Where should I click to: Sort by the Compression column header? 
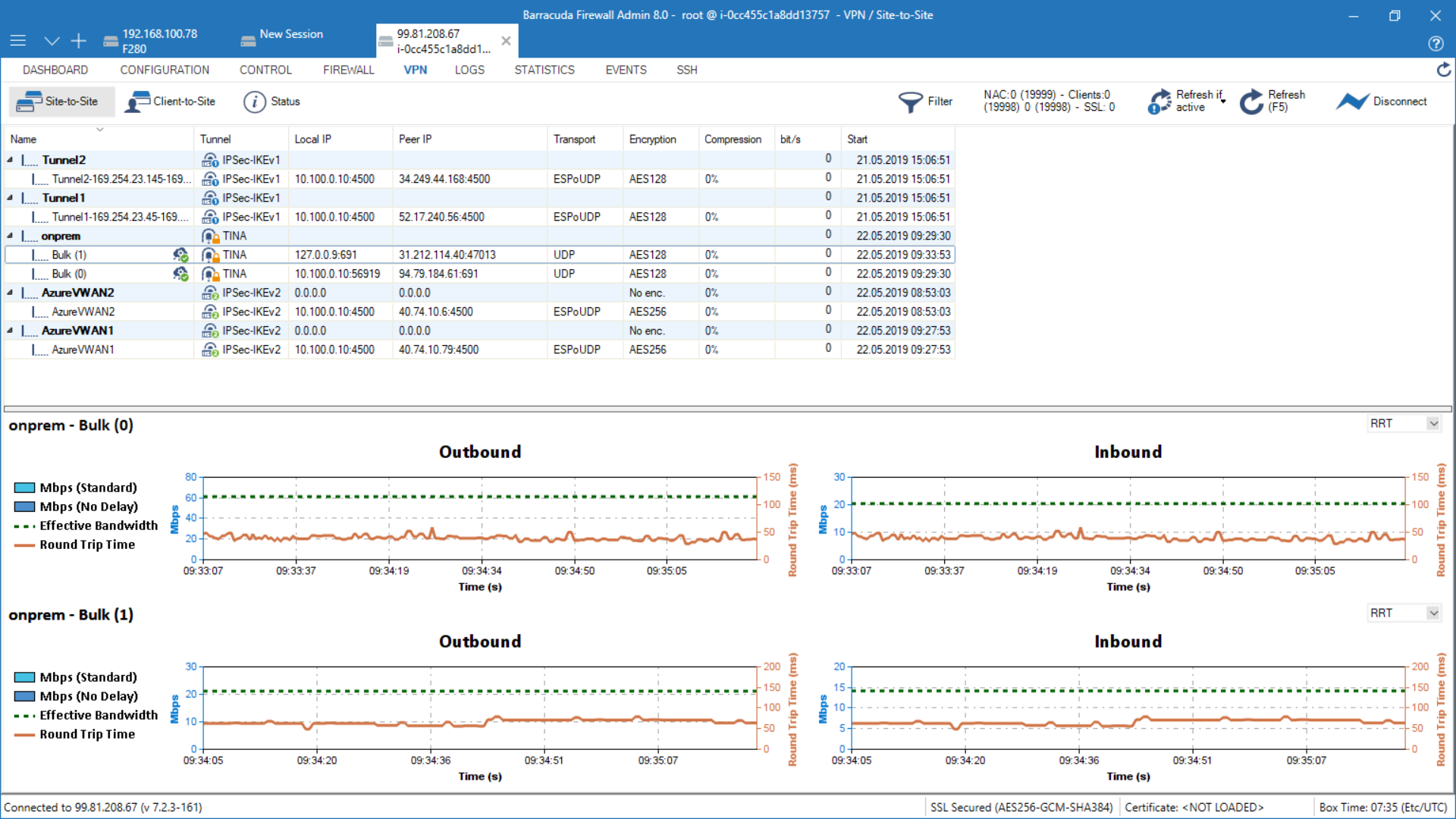point(737,140)
